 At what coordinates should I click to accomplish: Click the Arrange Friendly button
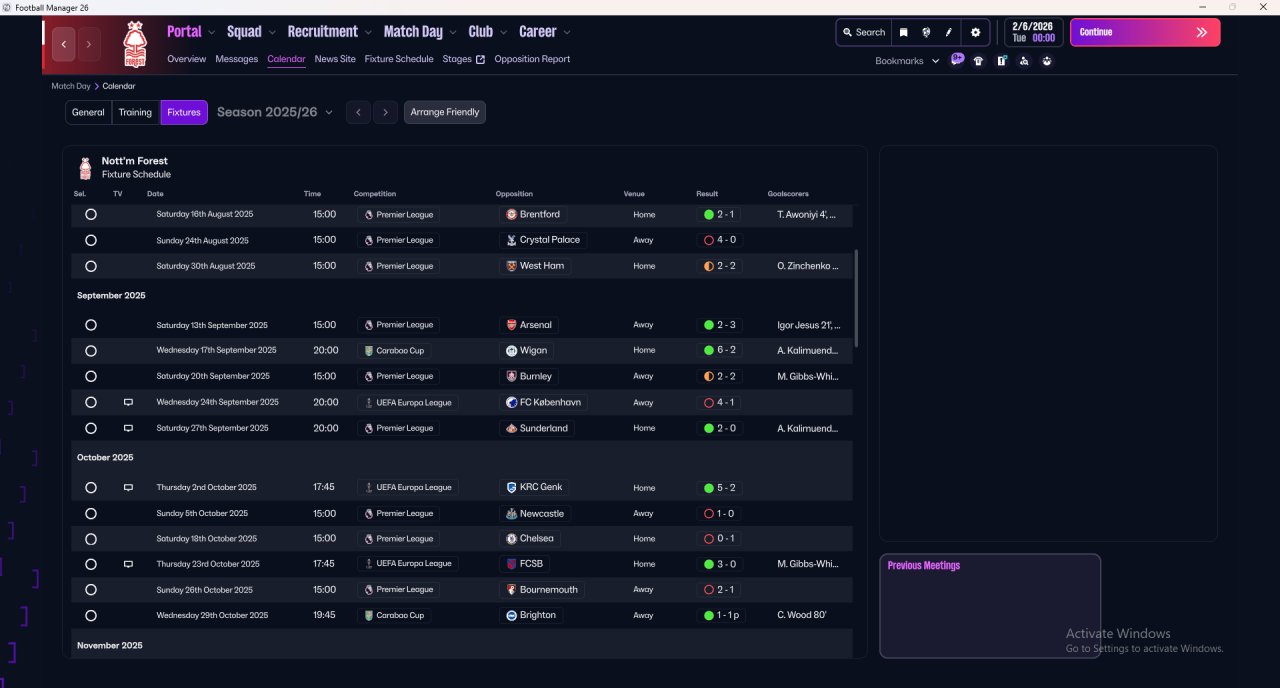[445, 112]
